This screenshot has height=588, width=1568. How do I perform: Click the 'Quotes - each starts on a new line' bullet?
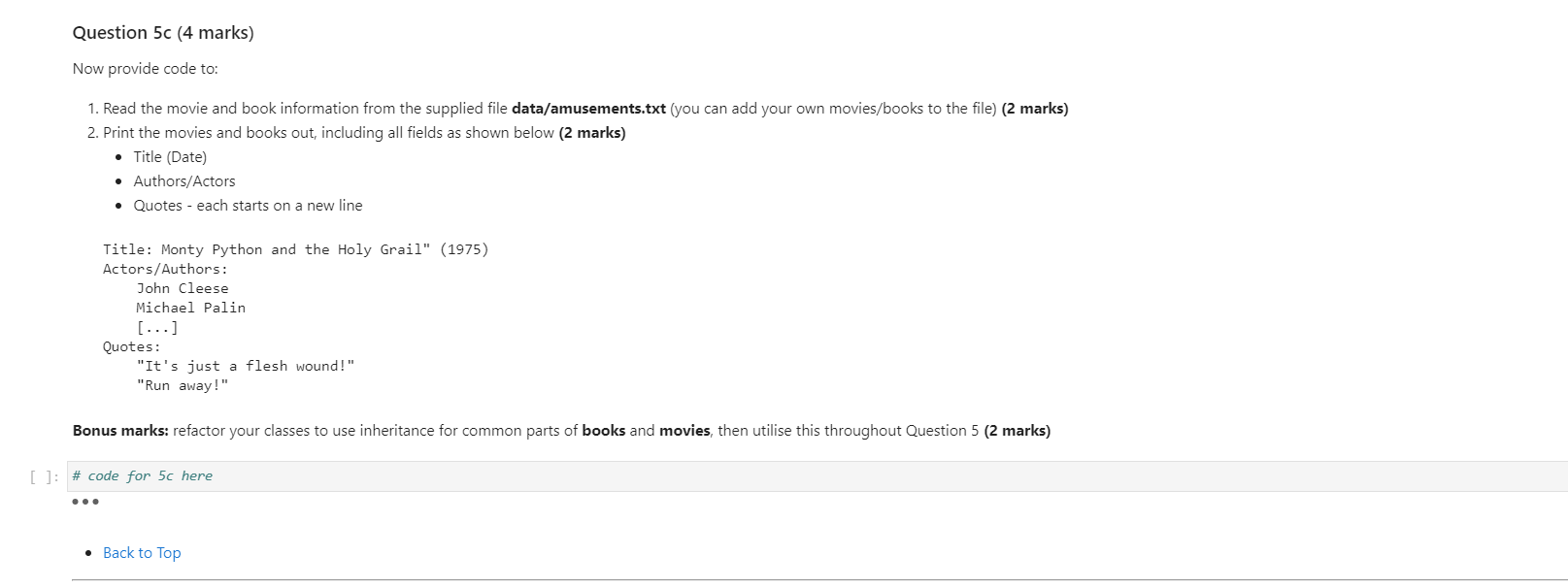248,206
